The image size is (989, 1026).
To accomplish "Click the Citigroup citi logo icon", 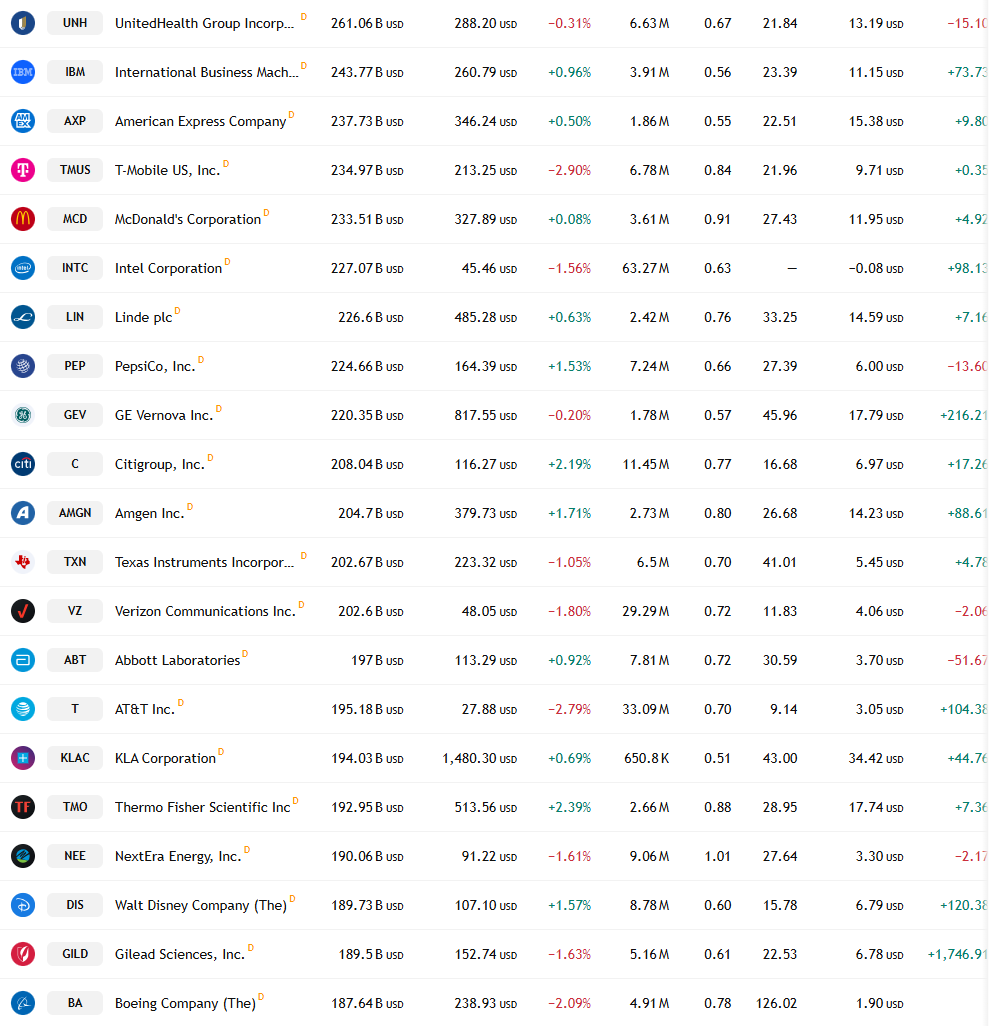I will (23, 464).
